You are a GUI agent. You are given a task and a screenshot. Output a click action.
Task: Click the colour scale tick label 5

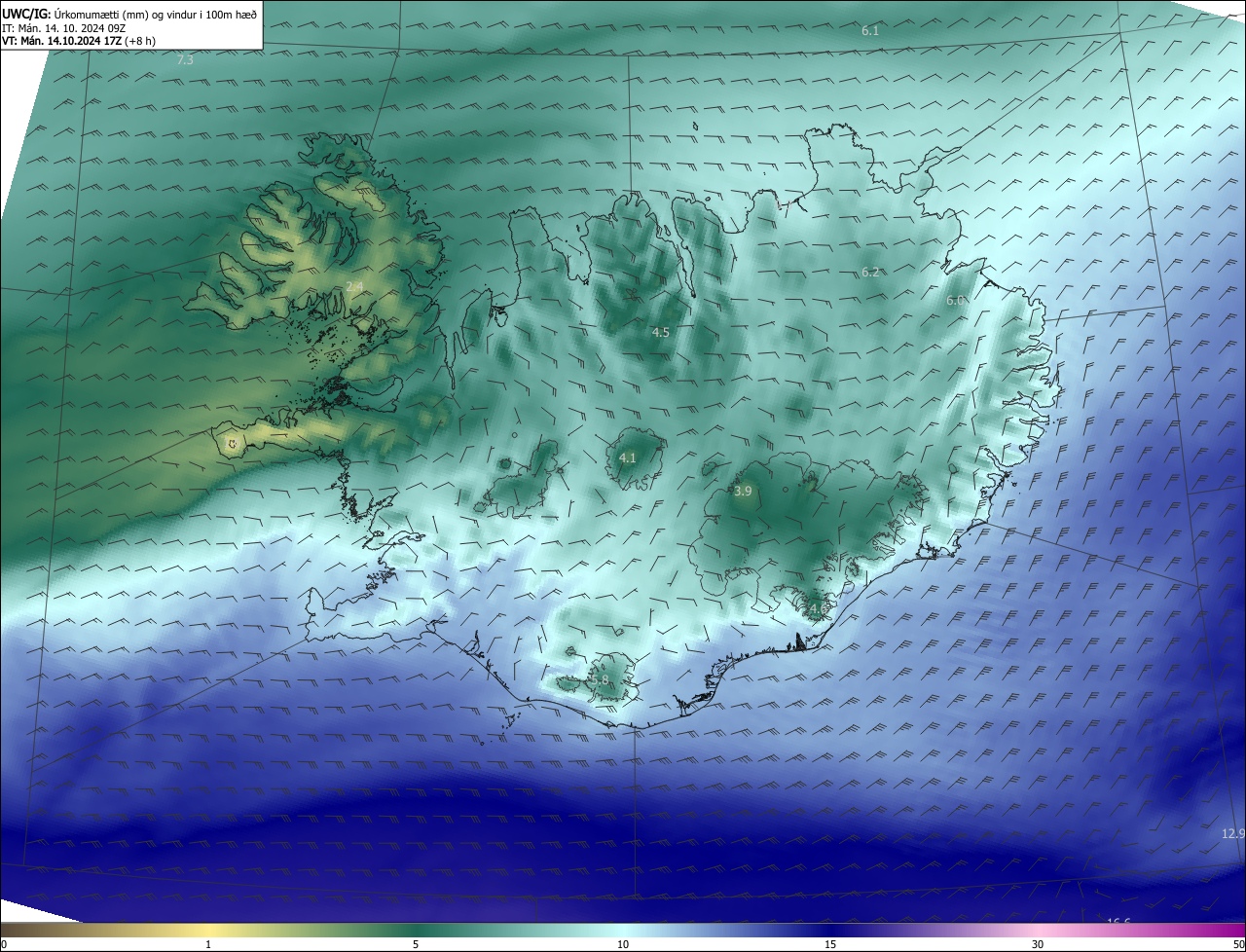416,944
